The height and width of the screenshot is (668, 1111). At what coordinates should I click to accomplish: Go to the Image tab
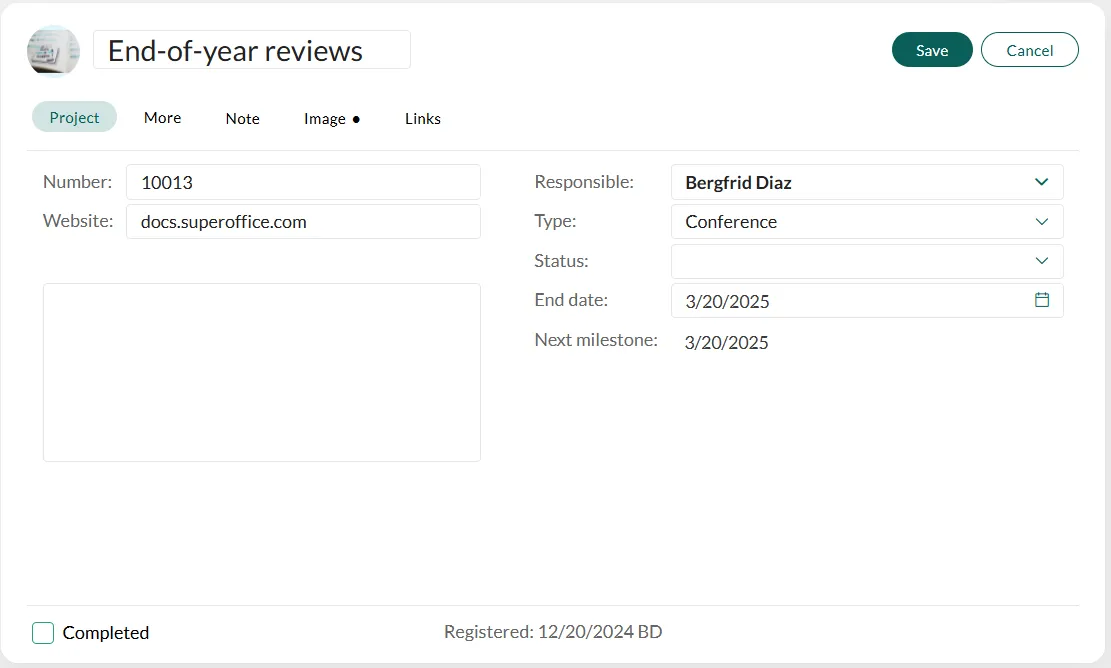tap(331, 118)
